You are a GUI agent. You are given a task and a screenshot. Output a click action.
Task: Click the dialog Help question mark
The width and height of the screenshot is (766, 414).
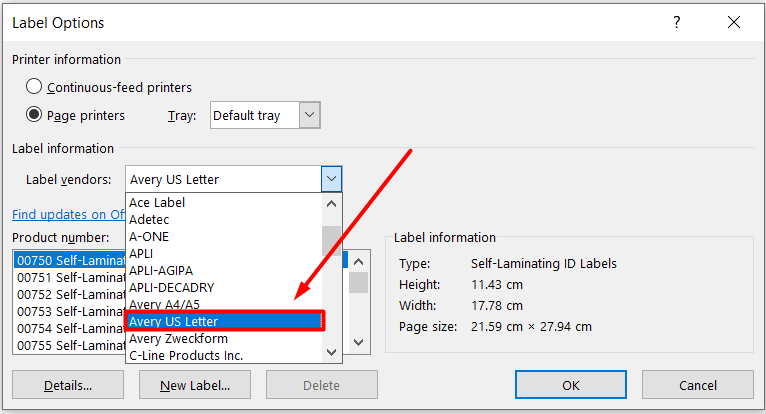[x=677, y=22]
